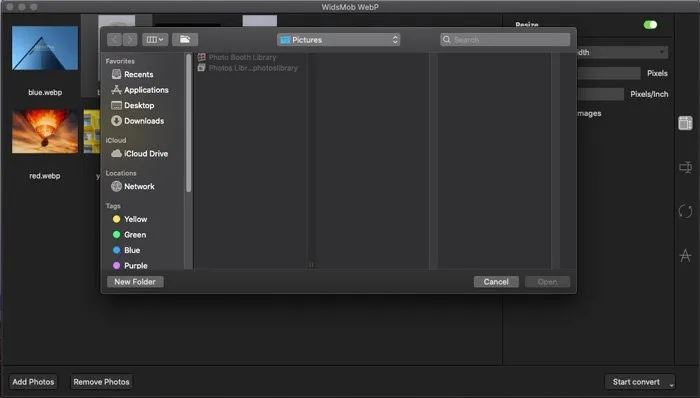Click Remove Photos button
The width and height of the screenshot is (700, 398).
tap(101, 382)
